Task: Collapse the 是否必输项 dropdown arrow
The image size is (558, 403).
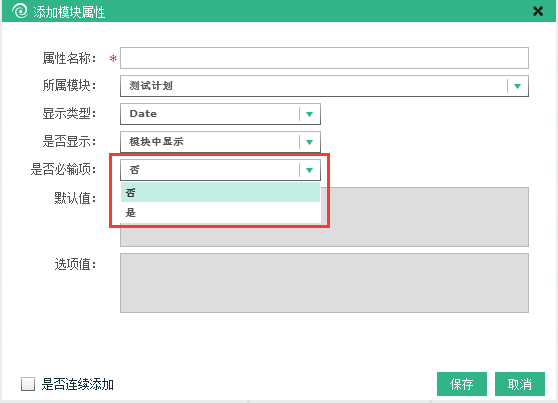Action: [x=309, y=170]
